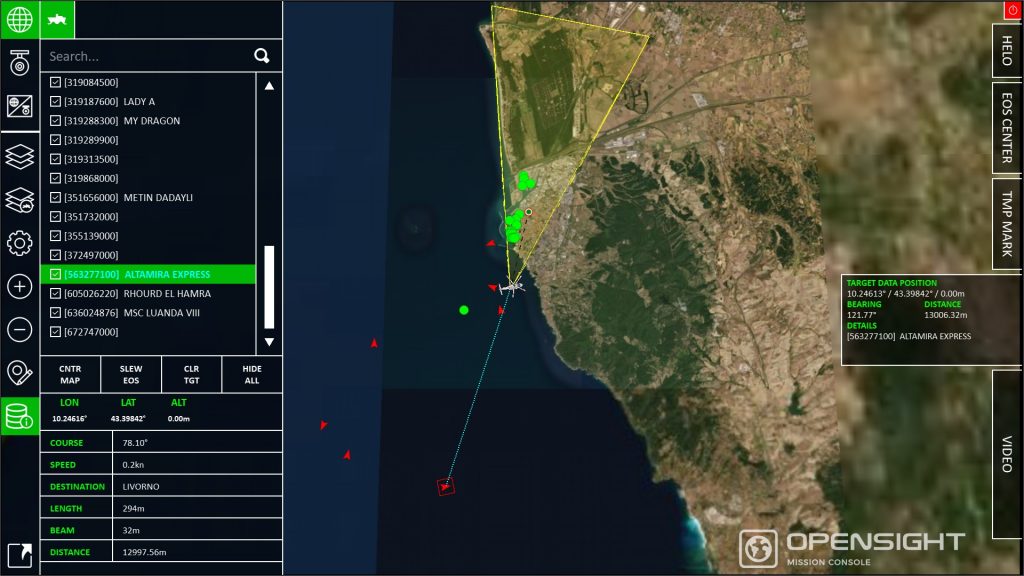This screenshot has height=576, width=1024.
Task: Click longitude value 10.24616°
Action: pos(69,419)
